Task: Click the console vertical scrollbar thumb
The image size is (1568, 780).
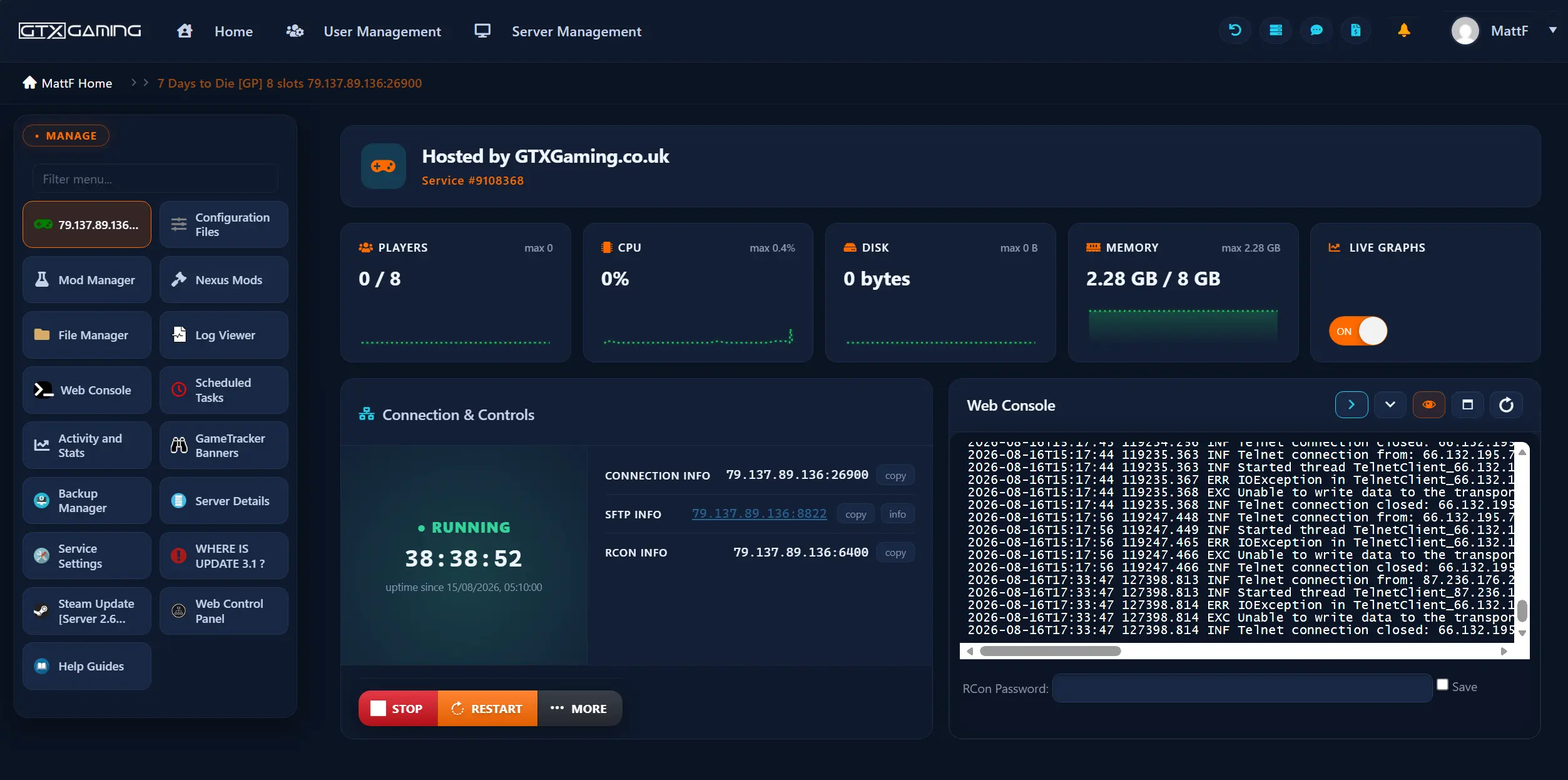Action: click(1522, 611)
